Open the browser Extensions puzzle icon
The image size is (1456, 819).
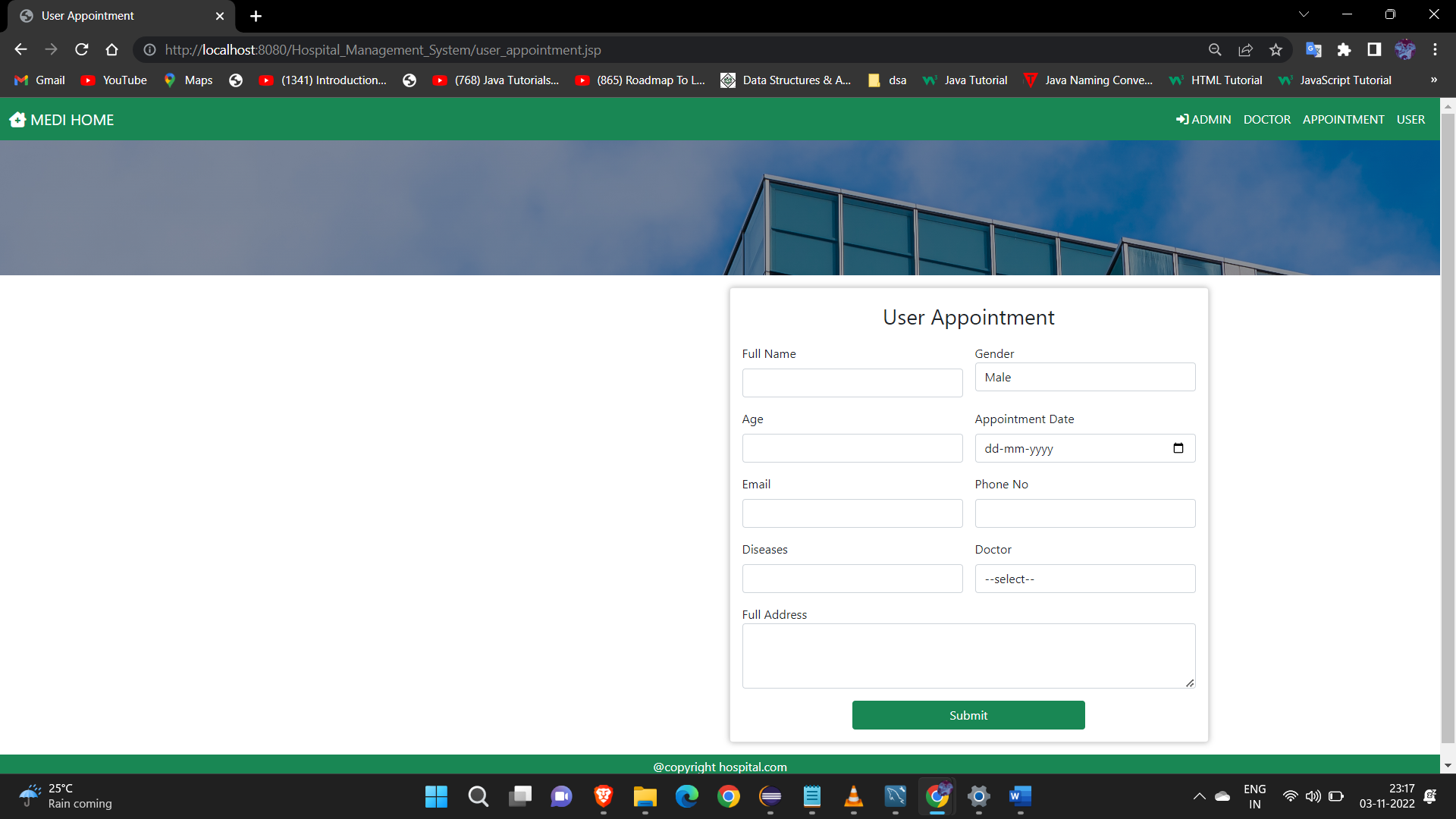click(x=1344, y=49)
